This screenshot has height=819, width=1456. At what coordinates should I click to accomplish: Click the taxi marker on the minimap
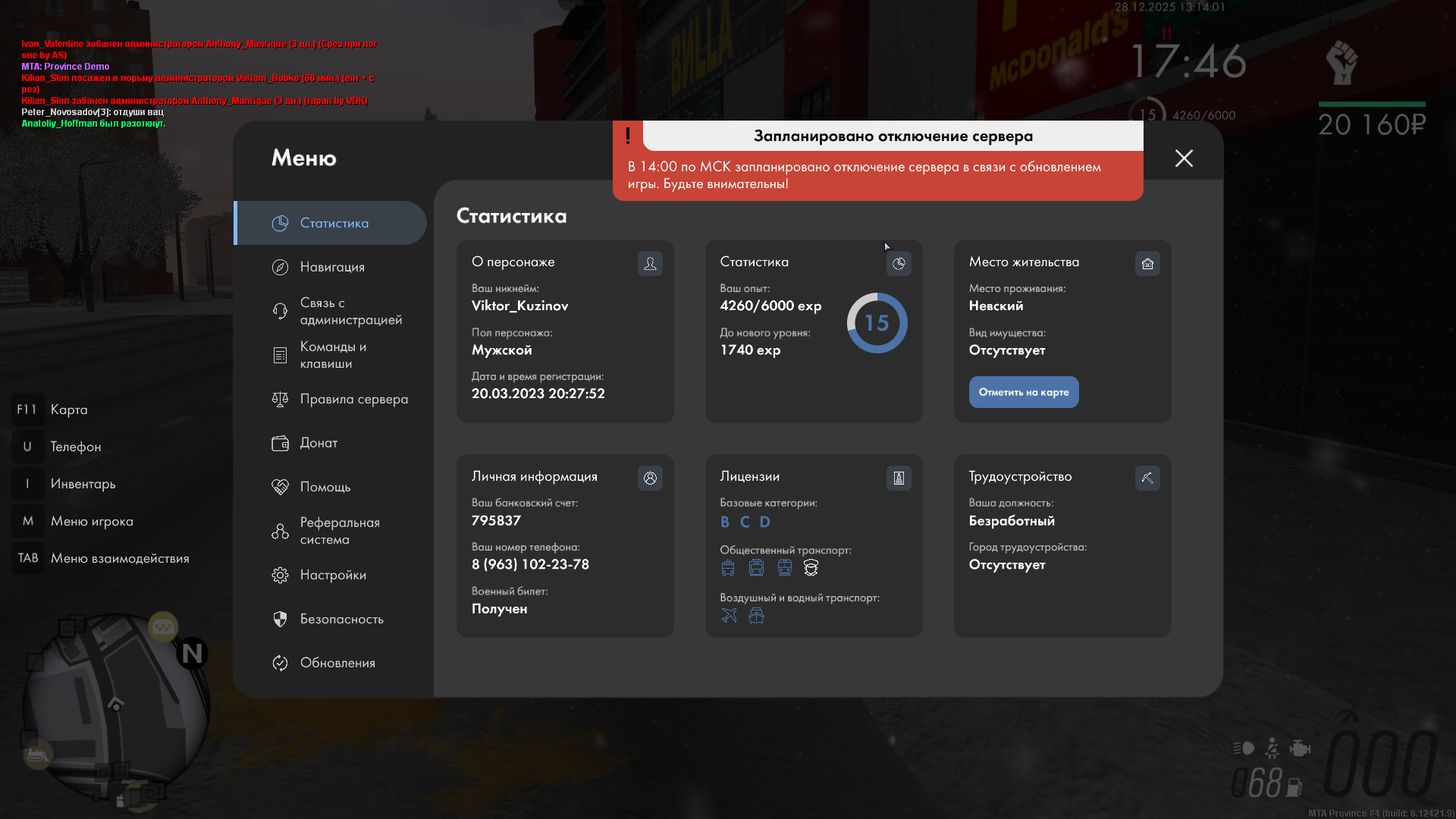[162, 627]
